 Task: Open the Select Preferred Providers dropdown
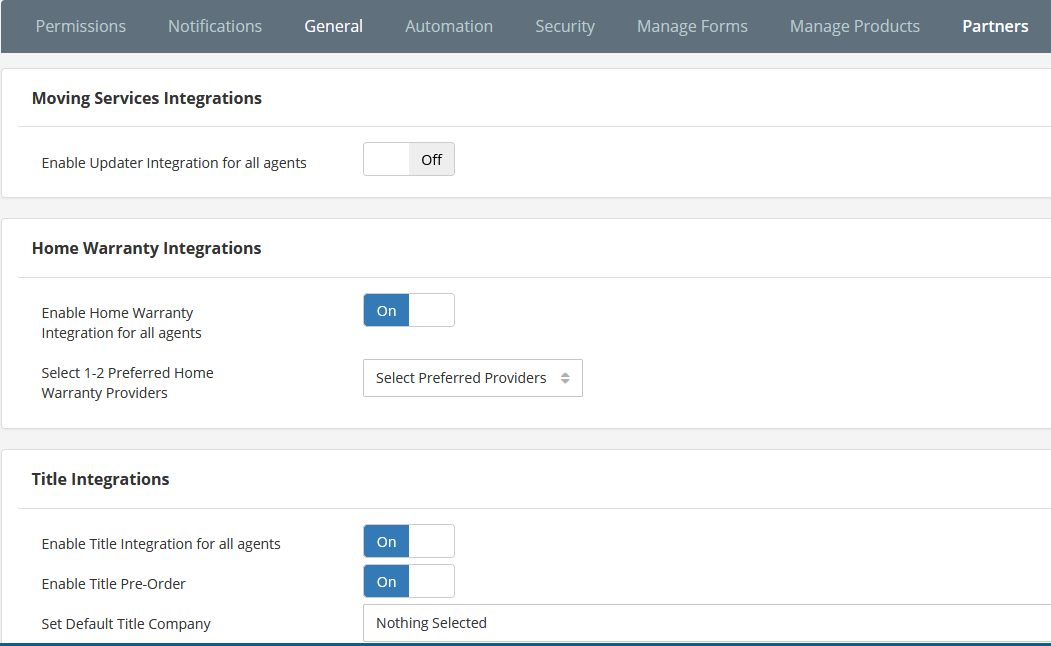click(x=472, y=378)
